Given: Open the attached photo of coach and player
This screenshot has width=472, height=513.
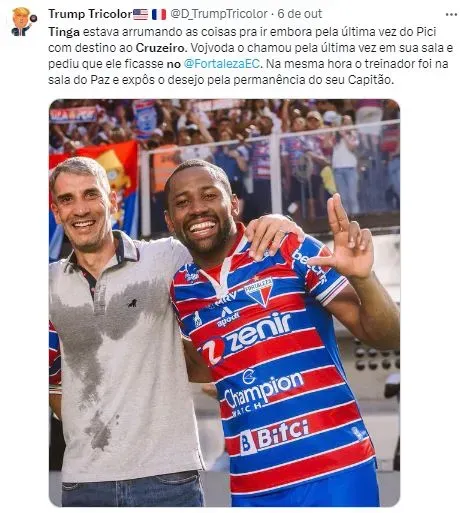Looking at the screenshot, I should [224, 303].
